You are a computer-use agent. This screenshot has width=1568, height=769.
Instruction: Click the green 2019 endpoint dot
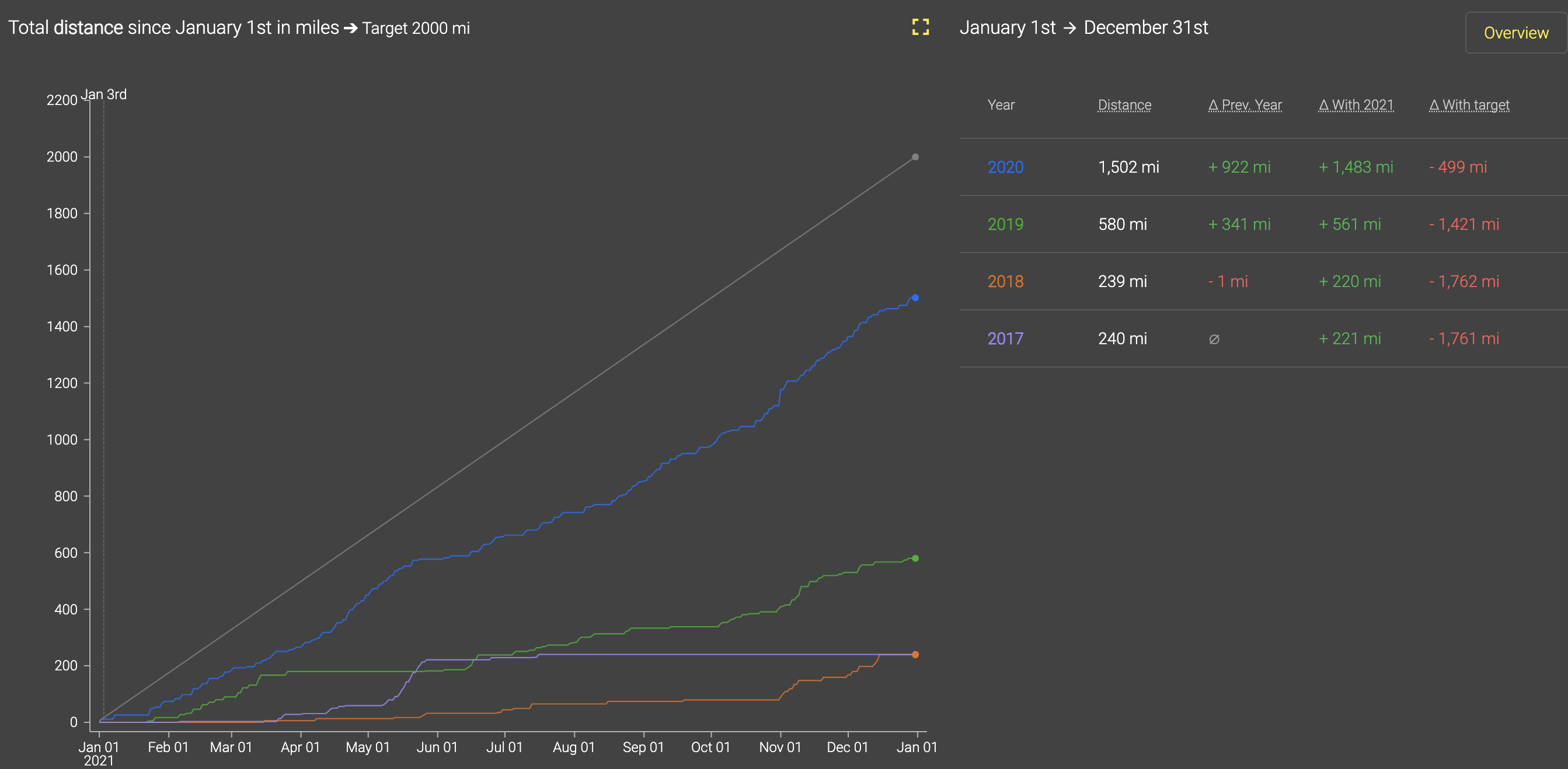click(x=915, y=558)
